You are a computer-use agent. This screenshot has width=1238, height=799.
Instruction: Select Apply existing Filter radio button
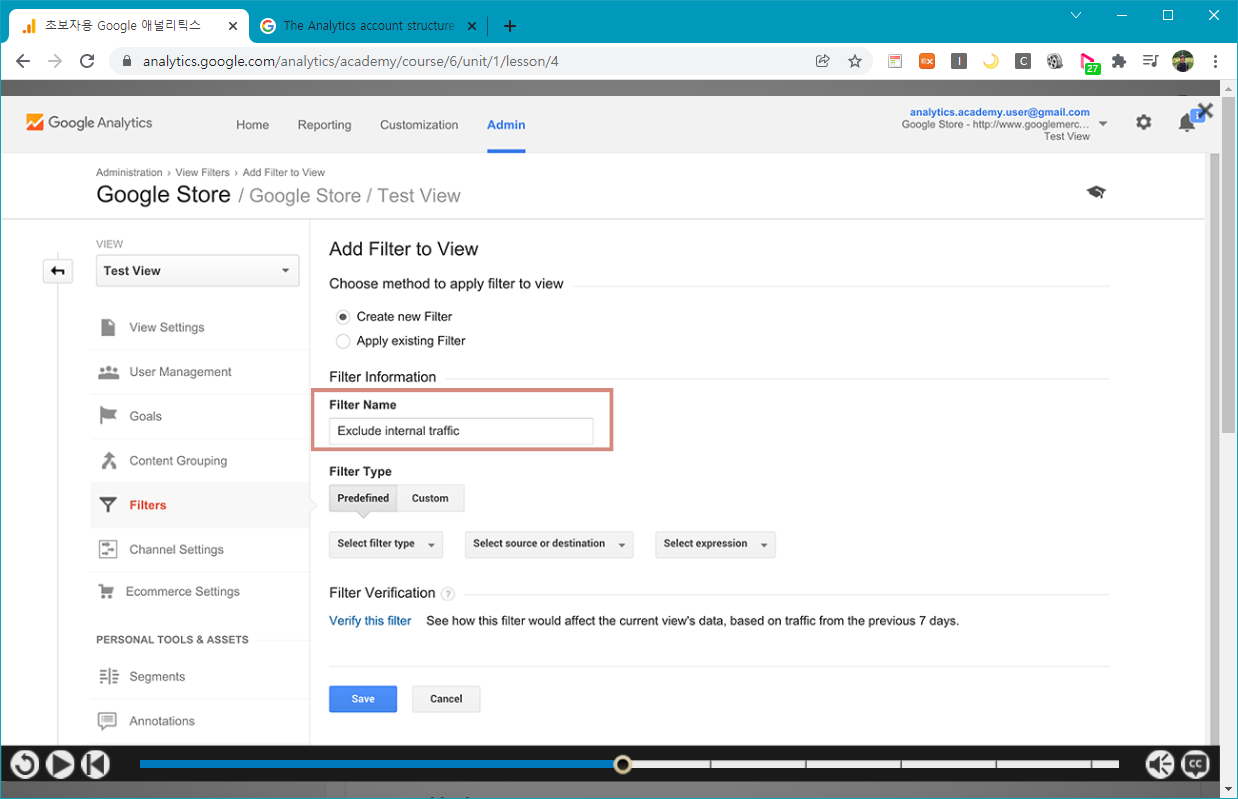pyautogui.click(x=343, y=341)
